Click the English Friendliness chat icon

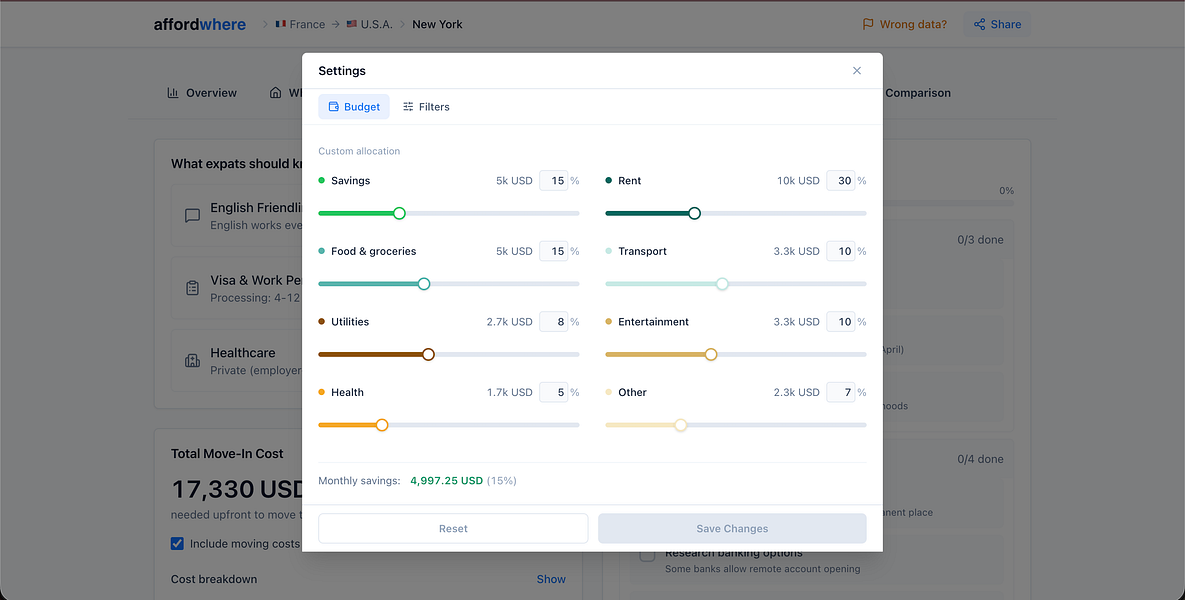193,215
